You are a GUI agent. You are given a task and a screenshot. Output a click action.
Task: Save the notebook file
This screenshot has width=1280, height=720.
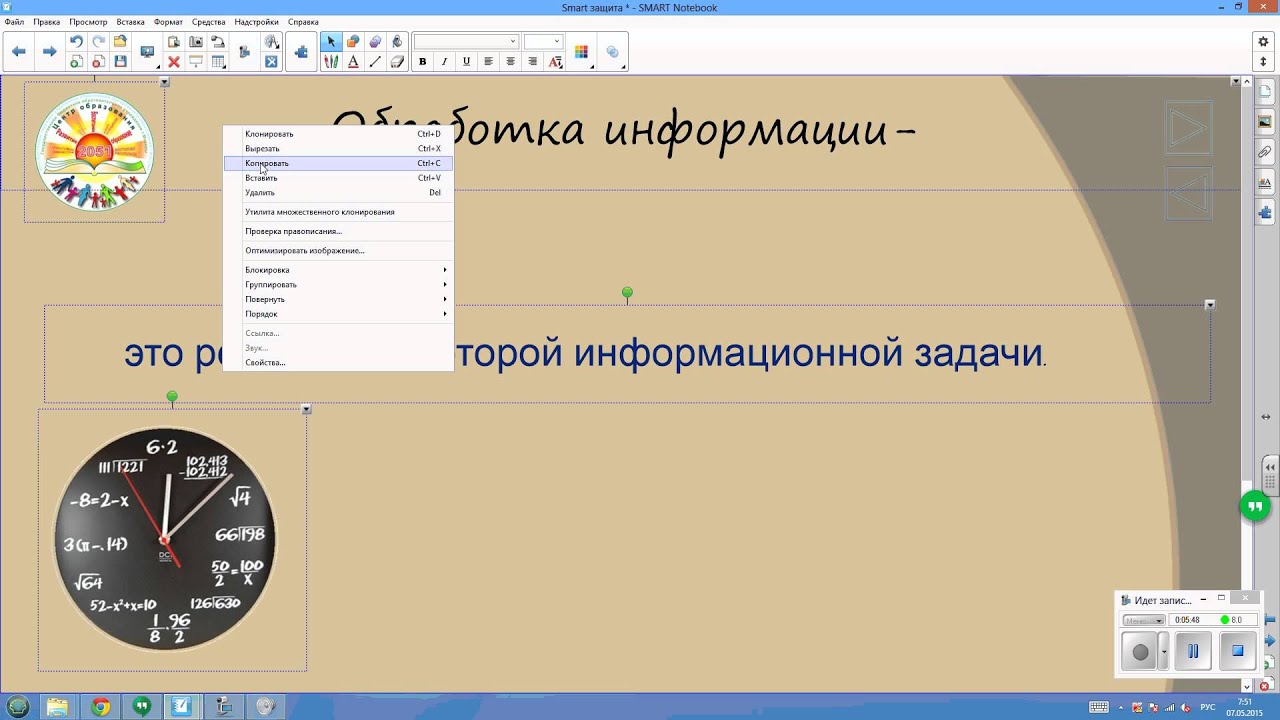(120, 61)
